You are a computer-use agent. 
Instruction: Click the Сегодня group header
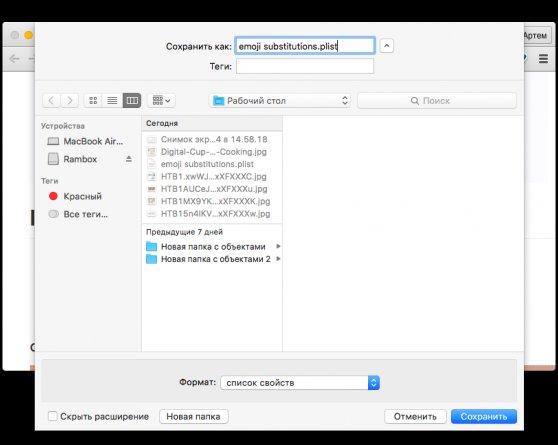coord(212,123)
